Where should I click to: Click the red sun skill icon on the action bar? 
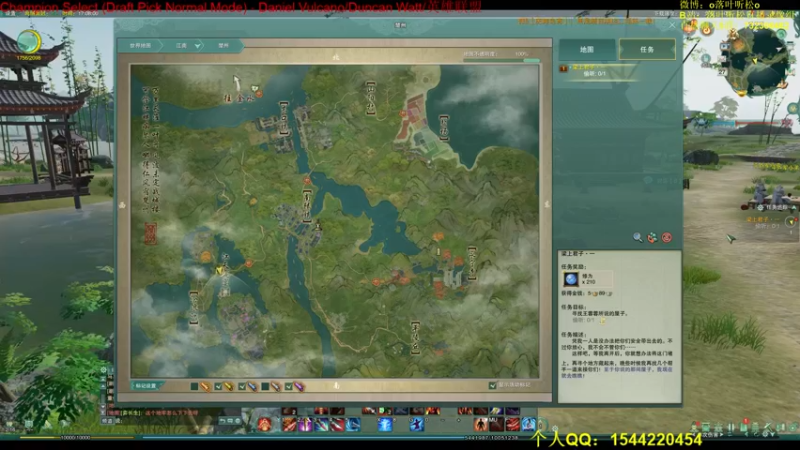(264, 424)
